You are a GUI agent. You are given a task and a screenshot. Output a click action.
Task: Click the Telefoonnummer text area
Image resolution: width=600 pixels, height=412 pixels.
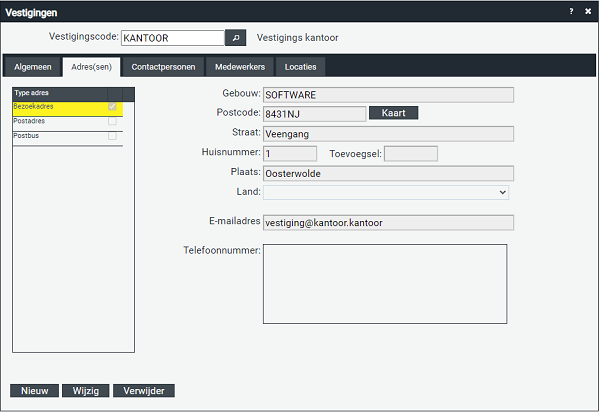click(385, 284)
